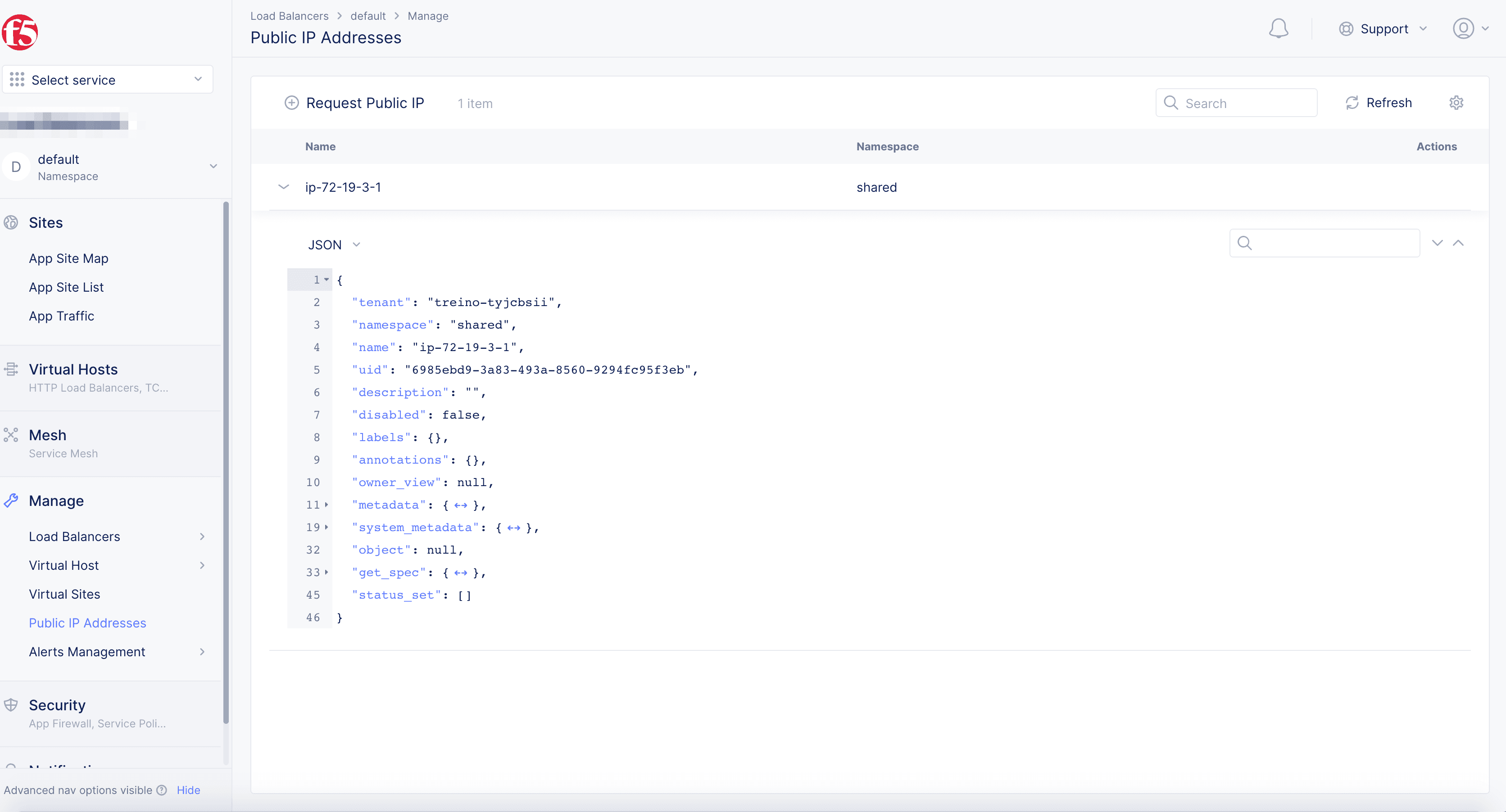Click the F5 logo icon
This screenshot has width=1506, height=812.
pyautogui.click(x=20, y=32)
